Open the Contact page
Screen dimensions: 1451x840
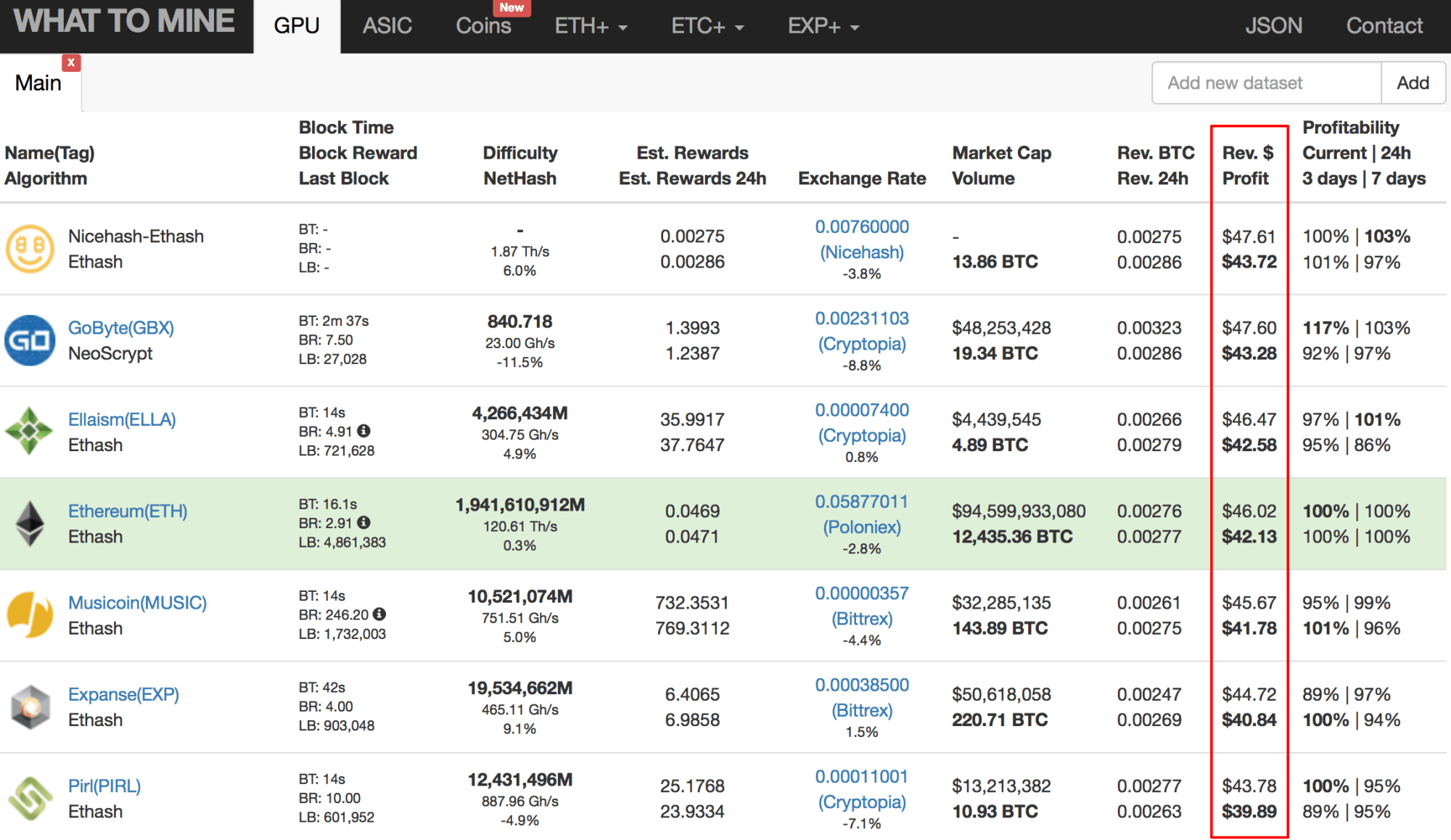(1384, 26)
